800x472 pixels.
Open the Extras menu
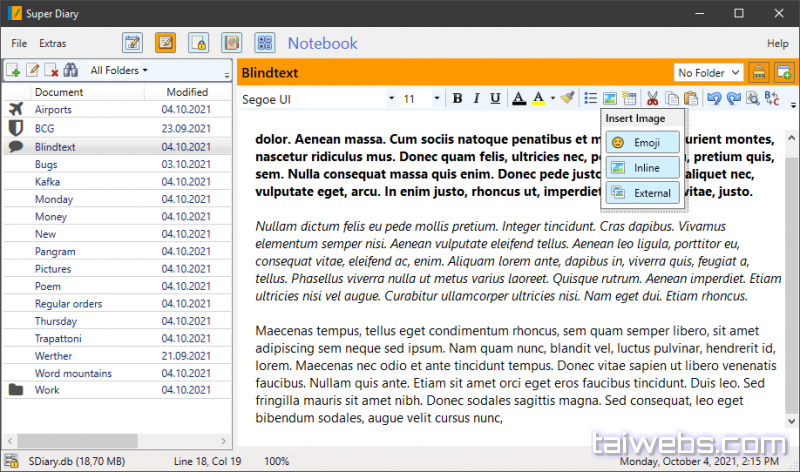[x=53, y=43]
